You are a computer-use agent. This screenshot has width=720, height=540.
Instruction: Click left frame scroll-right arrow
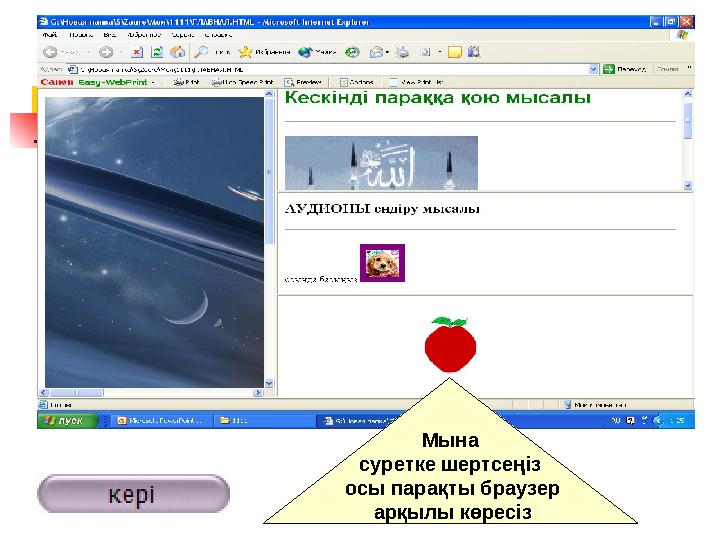coord(258,393)
